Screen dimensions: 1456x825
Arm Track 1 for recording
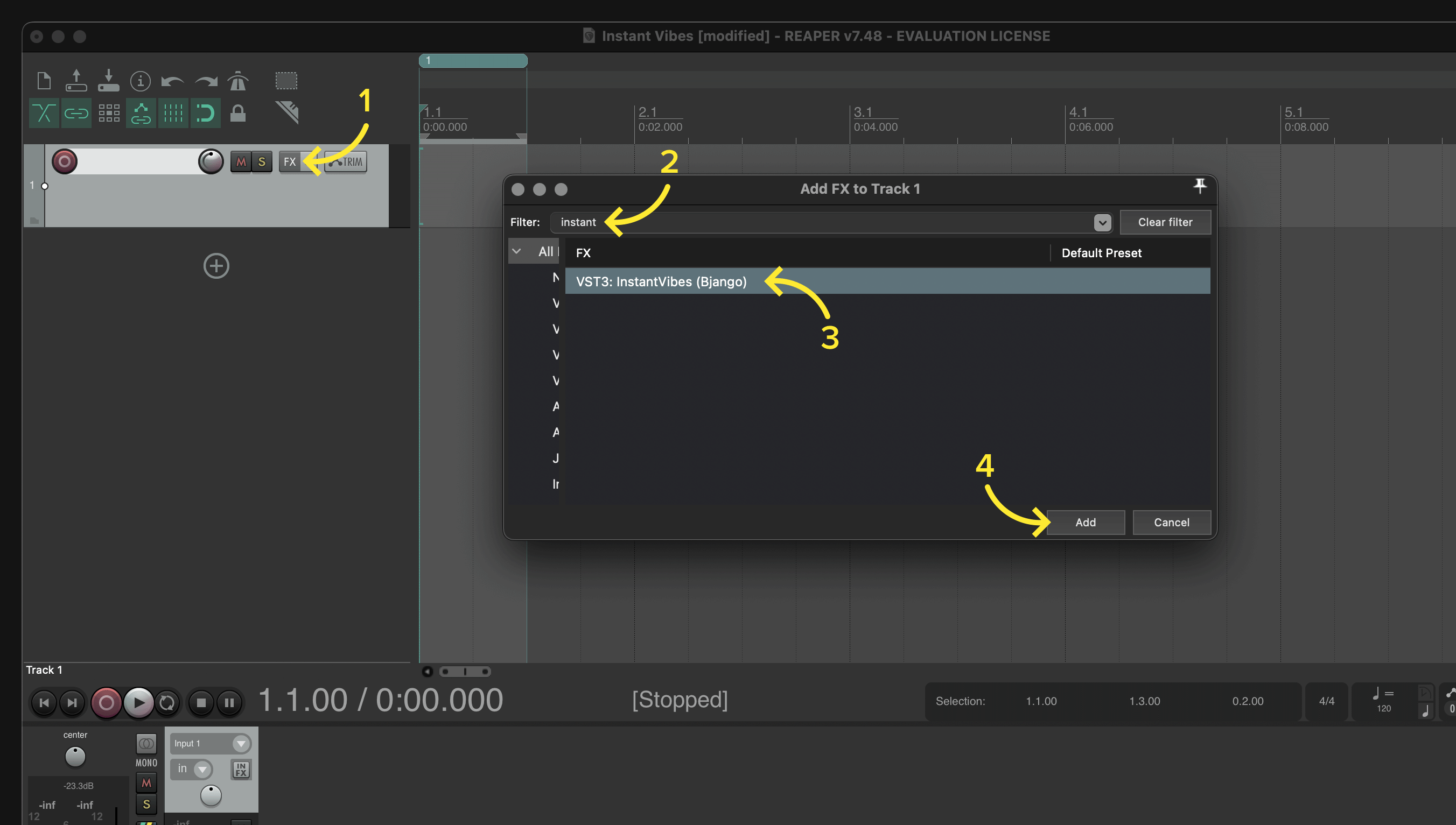tap(65, 161)
